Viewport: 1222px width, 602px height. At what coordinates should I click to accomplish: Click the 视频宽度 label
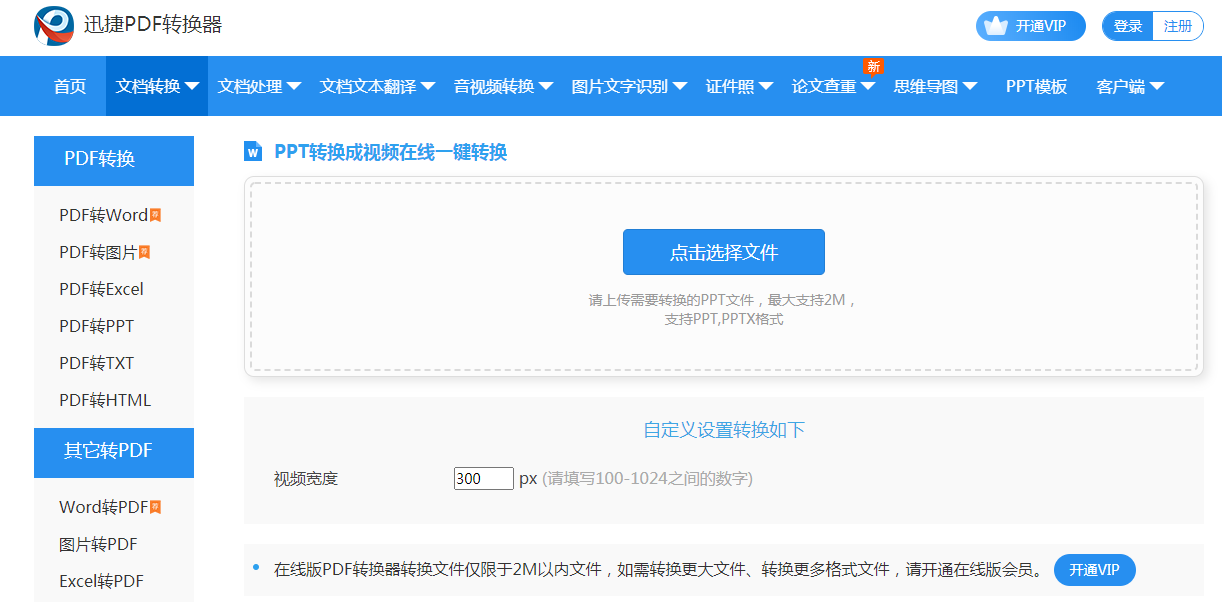306,479
